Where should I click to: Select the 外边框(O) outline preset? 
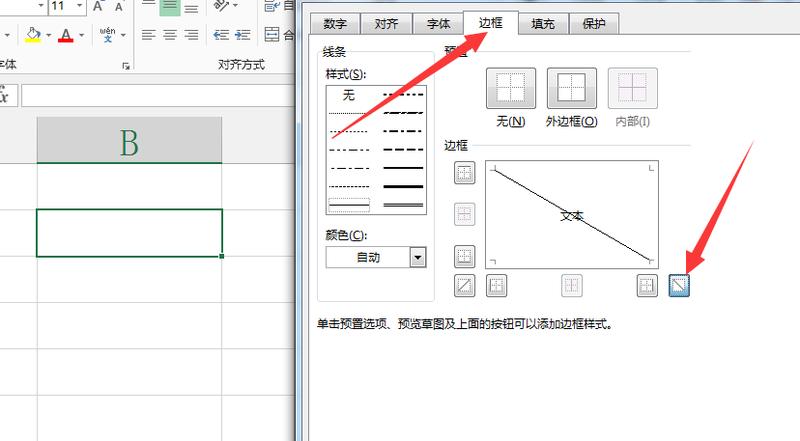571,88
